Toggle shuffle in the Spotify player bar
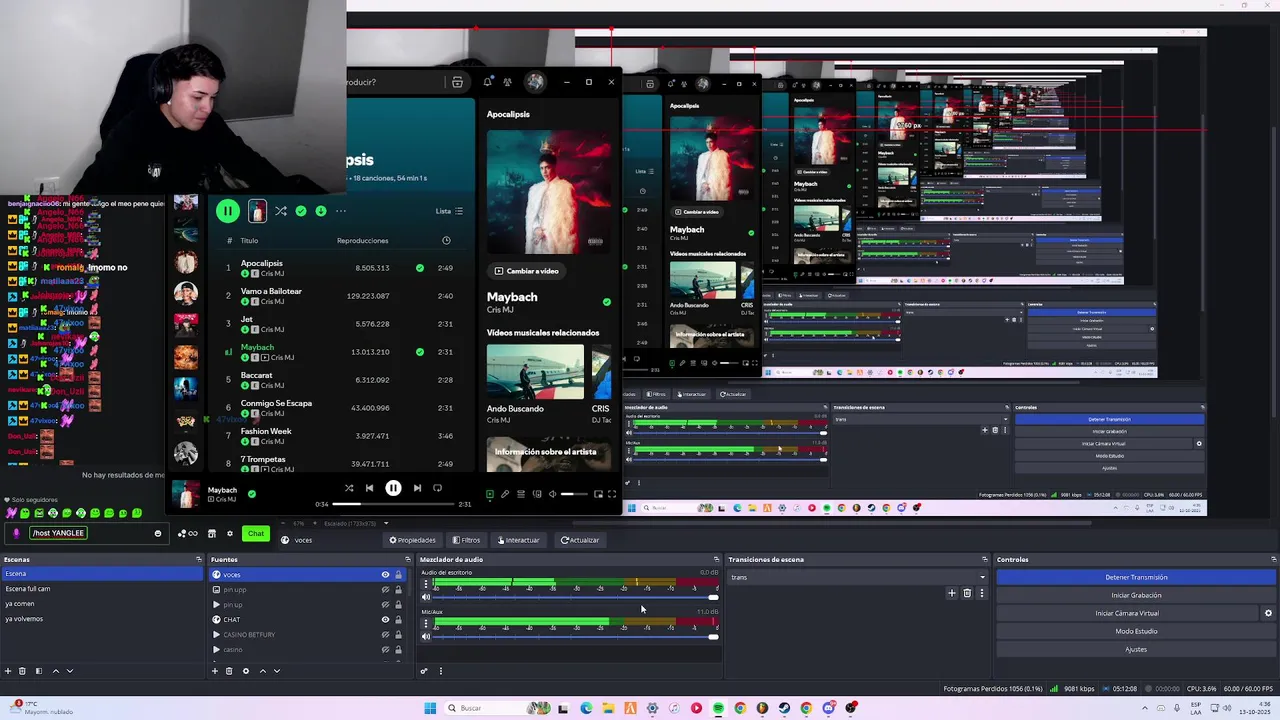Image resolution: width=1280 pixels, height=720 pixels. pos(349,488)
